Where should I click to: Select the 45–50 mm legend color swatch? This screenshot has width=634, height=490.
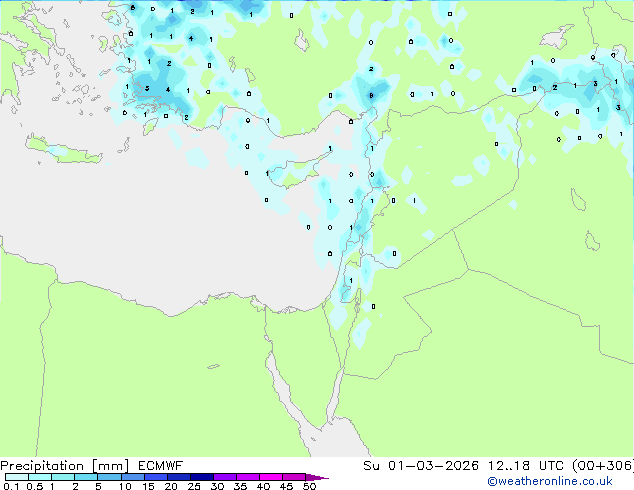tap(294, 477)
